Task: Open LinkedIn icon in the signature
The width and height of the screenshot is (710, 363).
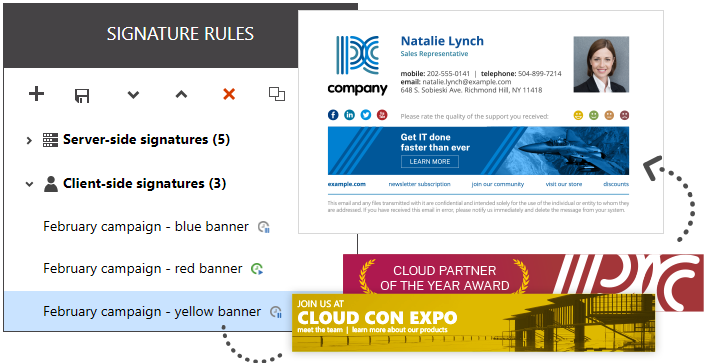Action: 349,115
